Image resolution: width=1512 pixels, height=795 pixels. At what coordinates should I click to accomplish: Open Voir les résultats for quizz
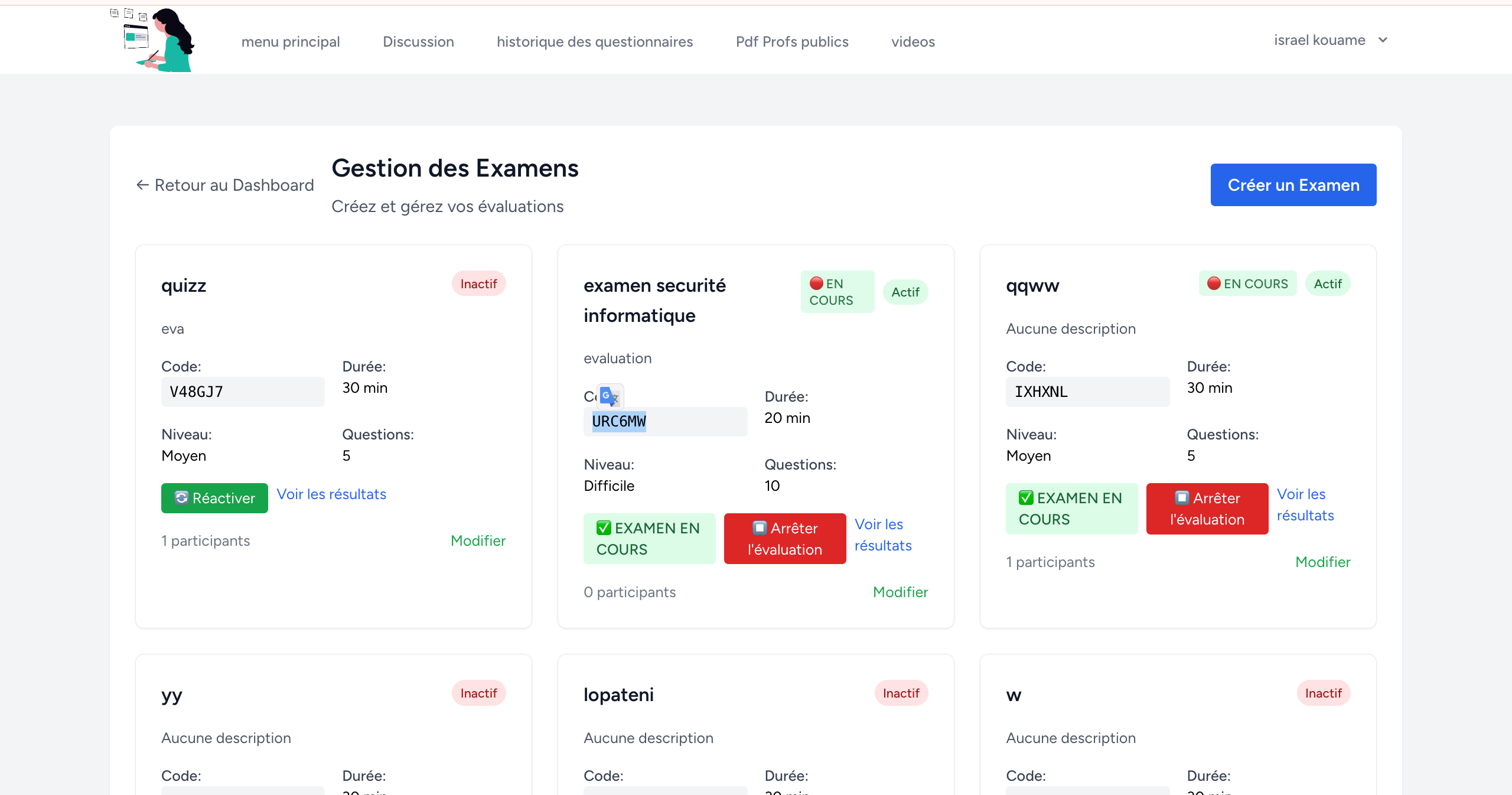tap(331, 494)
